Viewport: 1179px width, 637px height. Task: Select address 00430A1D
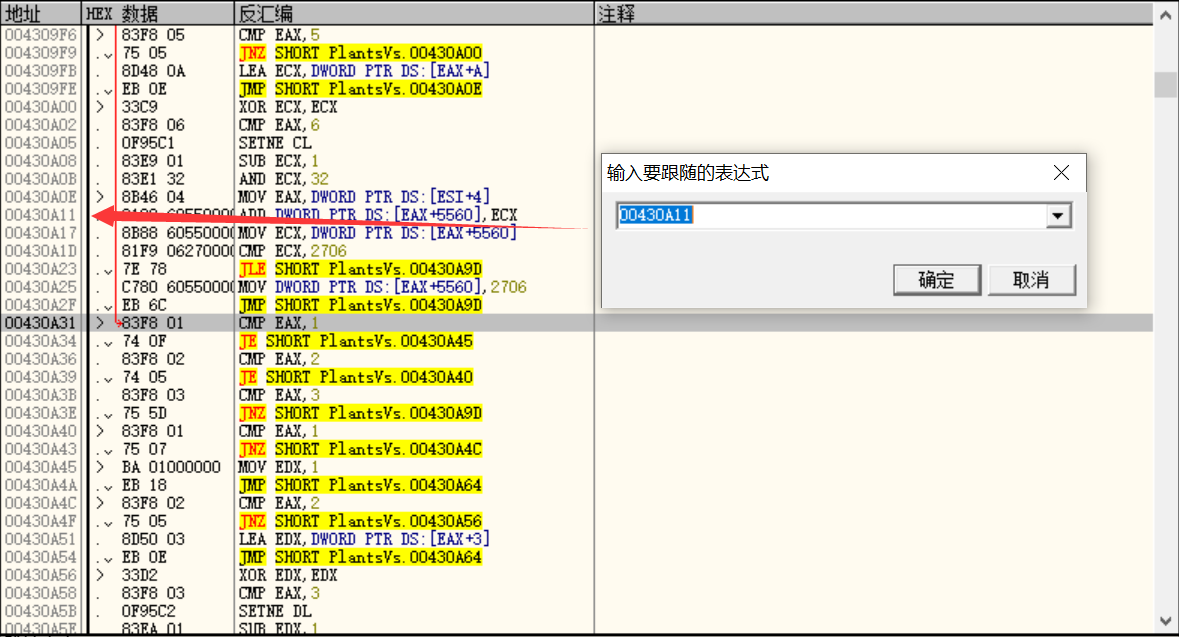(x=41, y=251)
